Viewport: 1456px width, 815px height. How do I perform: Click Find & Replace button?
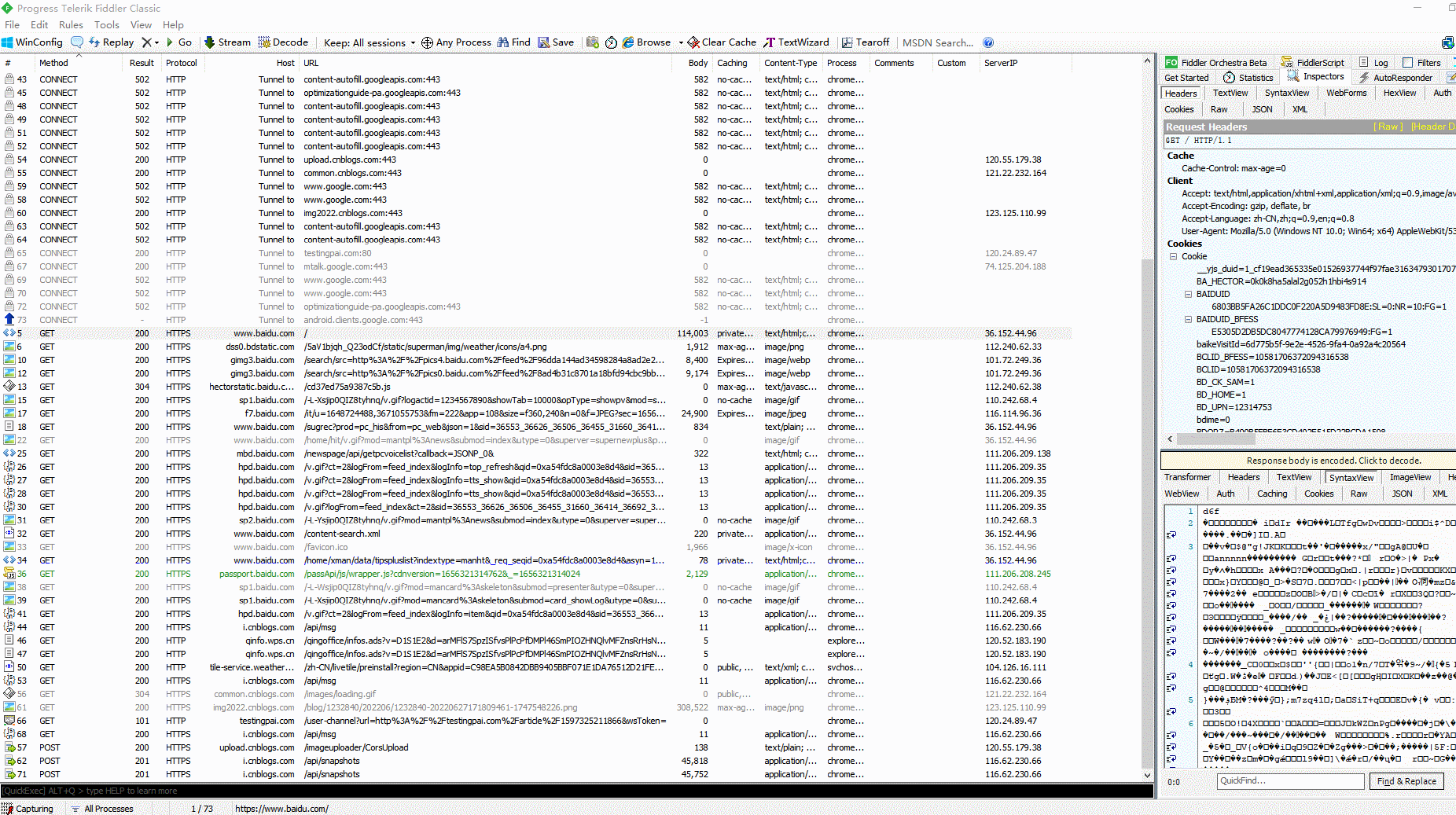[x=1406, y=781]
